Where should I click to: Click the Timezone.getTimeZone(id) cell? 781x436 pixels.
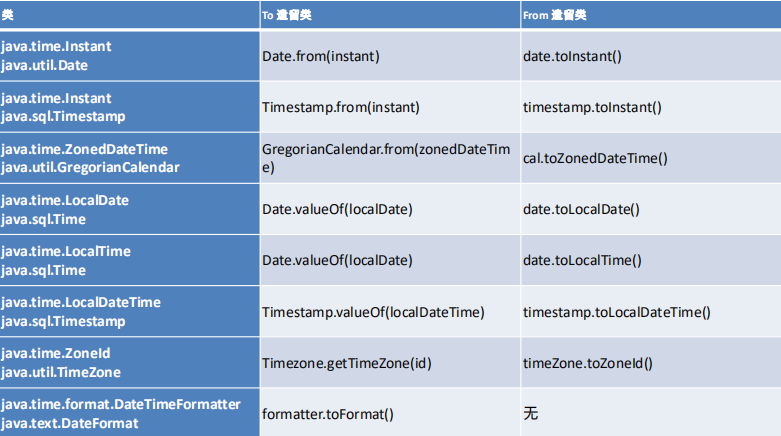pyautogui.click(x=390, y=363)
